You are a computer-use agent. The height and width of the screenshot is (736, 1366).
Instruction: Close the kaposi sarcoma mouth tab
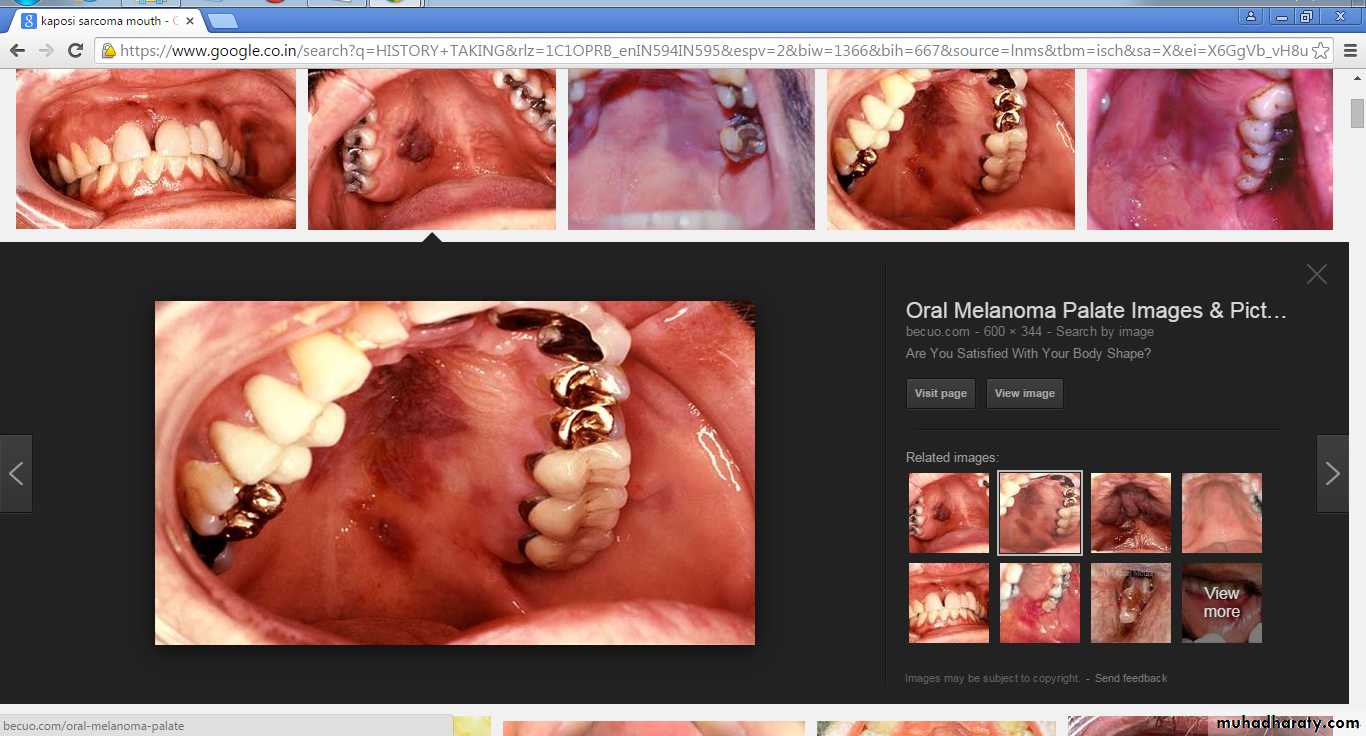click(x=190, y=20)
